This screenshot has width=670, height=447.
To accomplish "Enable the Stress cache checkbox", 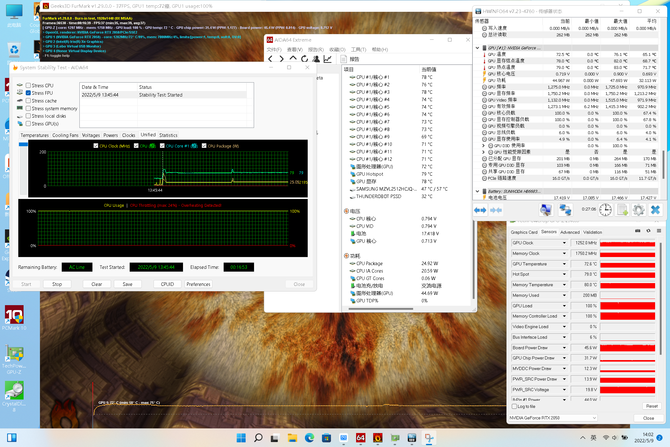I will tap(28, 101).
